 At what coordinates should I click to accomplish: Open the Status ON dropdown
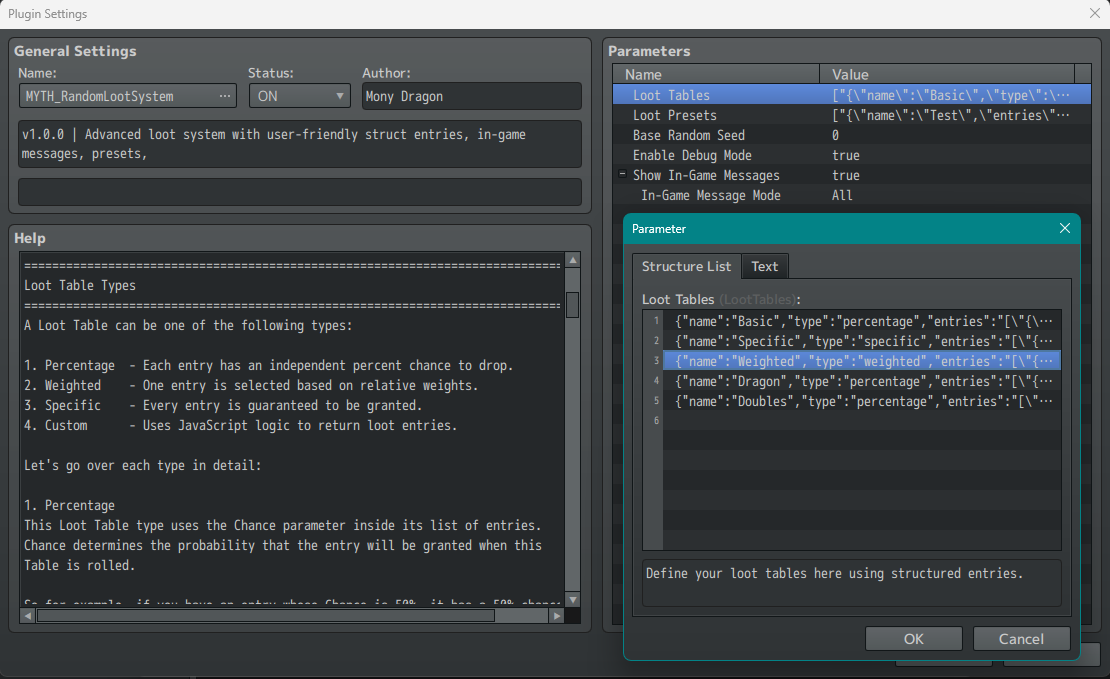tap(299, 96)
